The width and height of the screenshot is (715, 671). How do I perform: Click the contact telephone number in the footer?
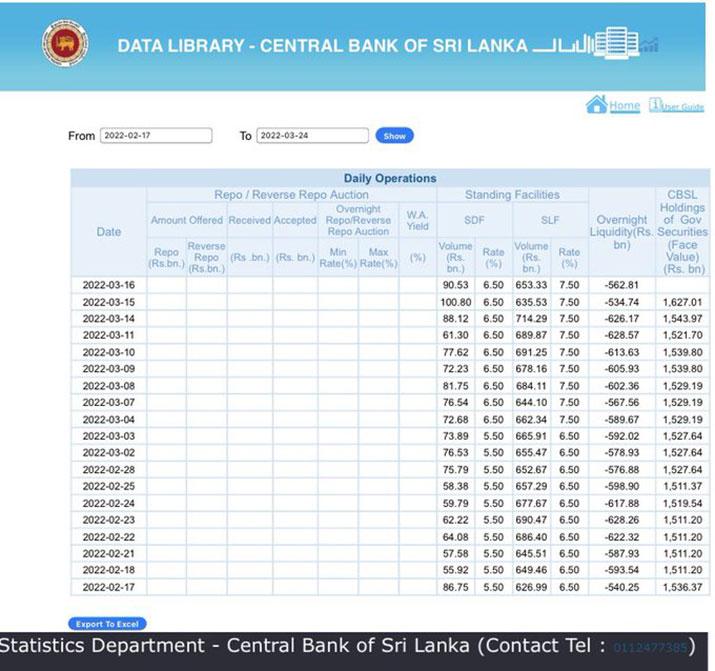tap(650, 647)
